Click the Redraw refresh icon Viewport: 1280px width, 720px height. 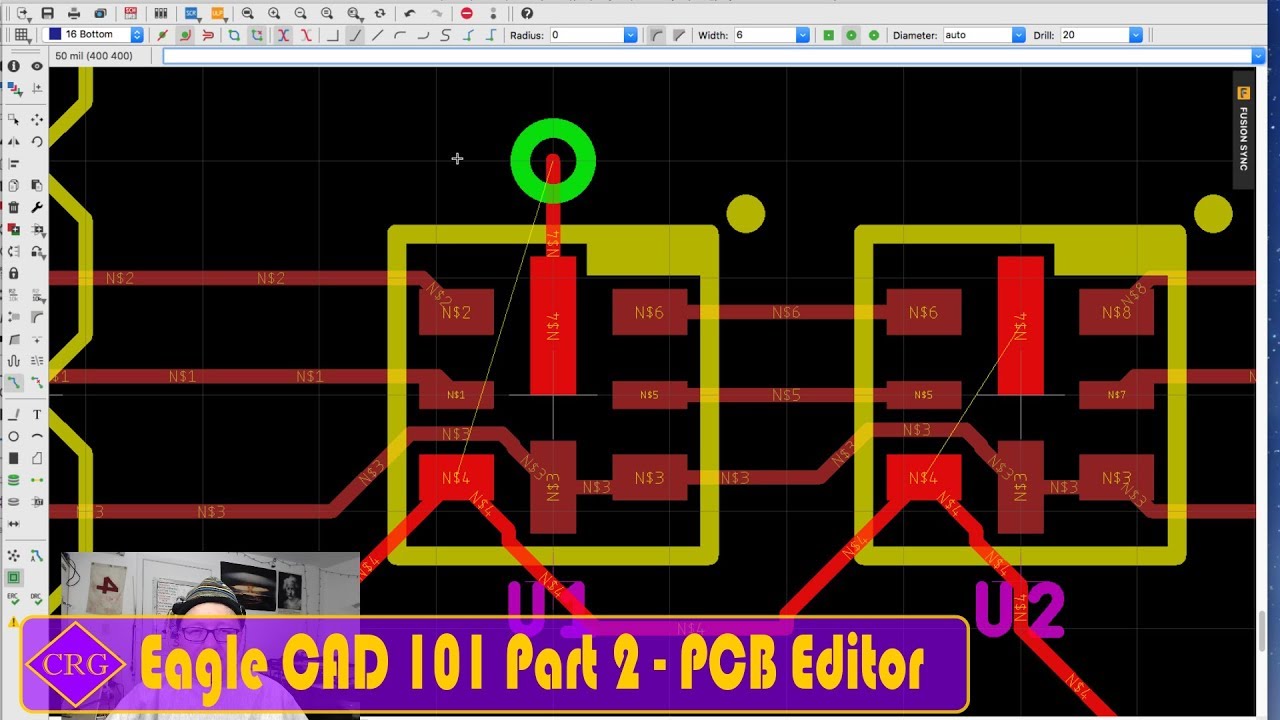(x=379, y=13)
